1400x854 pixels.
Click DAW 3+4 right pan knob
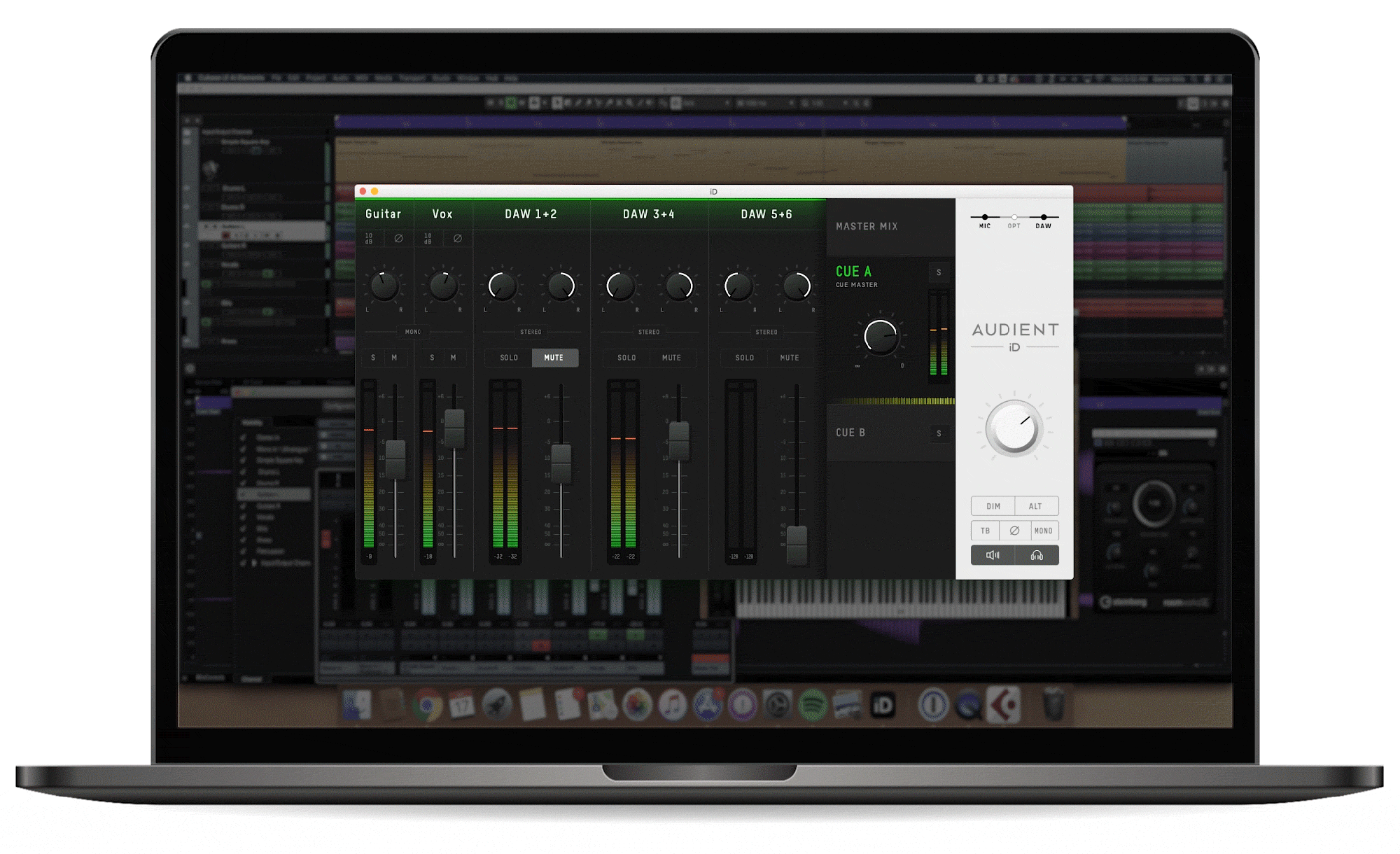tap(679, 286)
